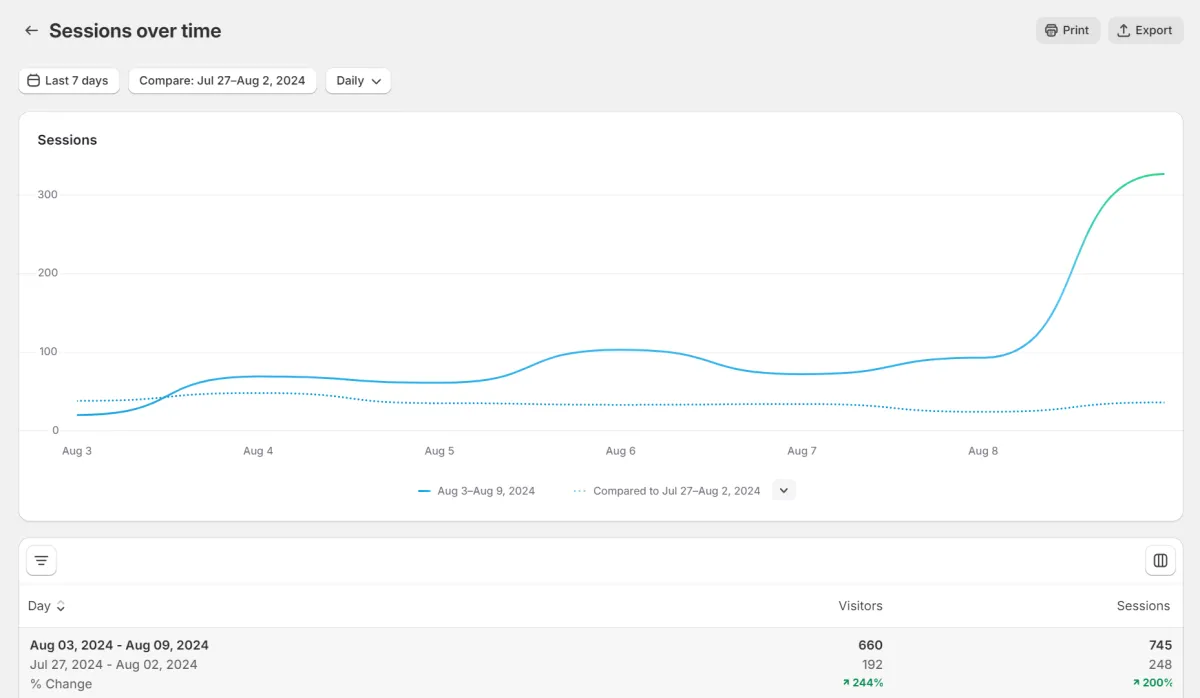1200x698 pixels.
Task: Expand the Daily interval dropdown
Action: point(358,81)
